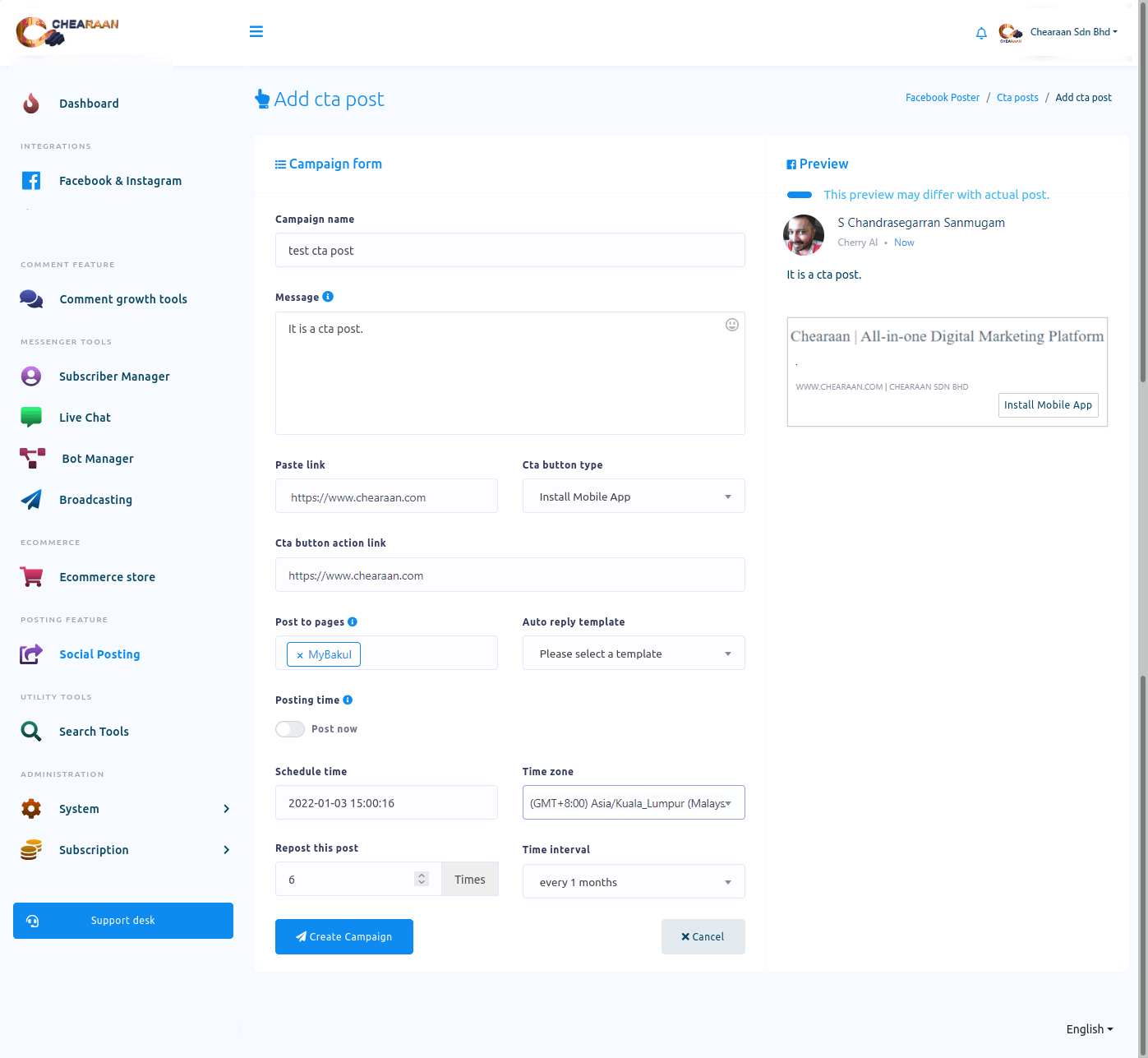Click the Cancel button
This screenshot has width=1148, height=1058.
[x=703, y=936]
